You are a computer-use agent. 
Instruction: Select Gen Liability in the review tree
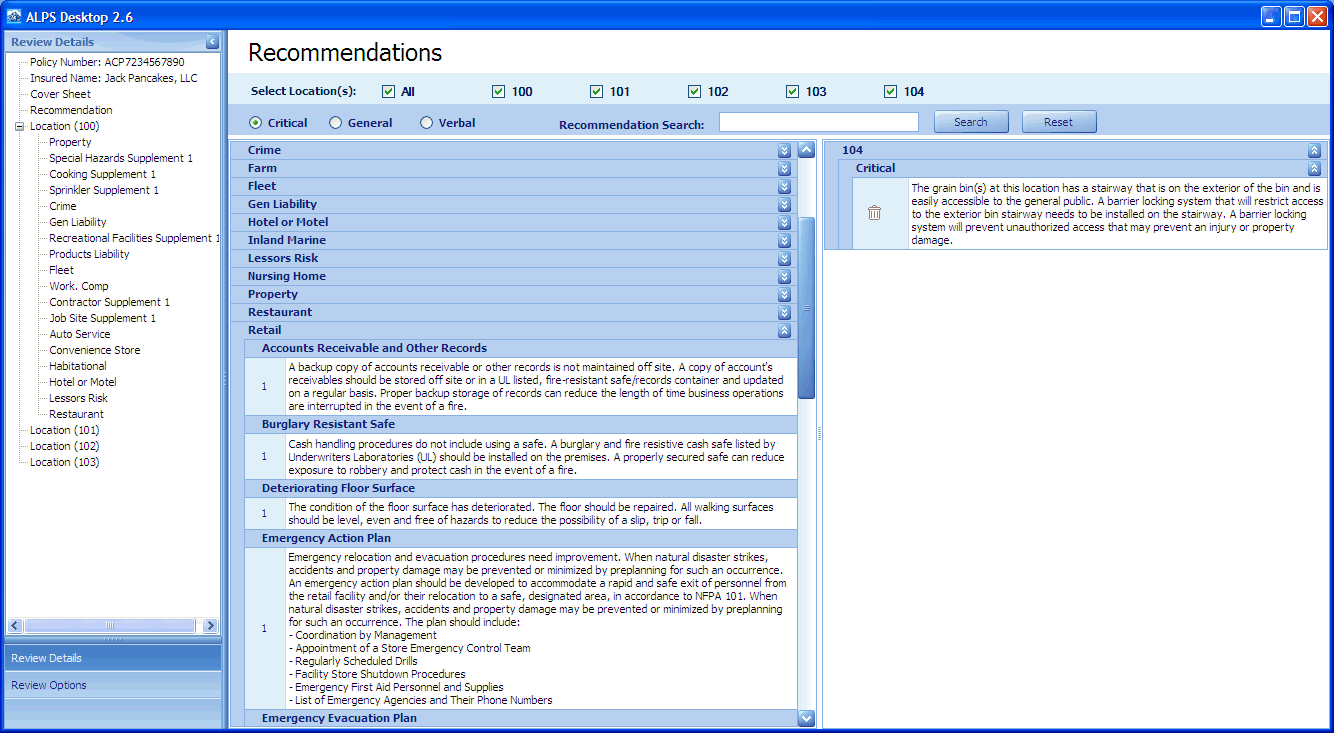[x=78, y=222]
